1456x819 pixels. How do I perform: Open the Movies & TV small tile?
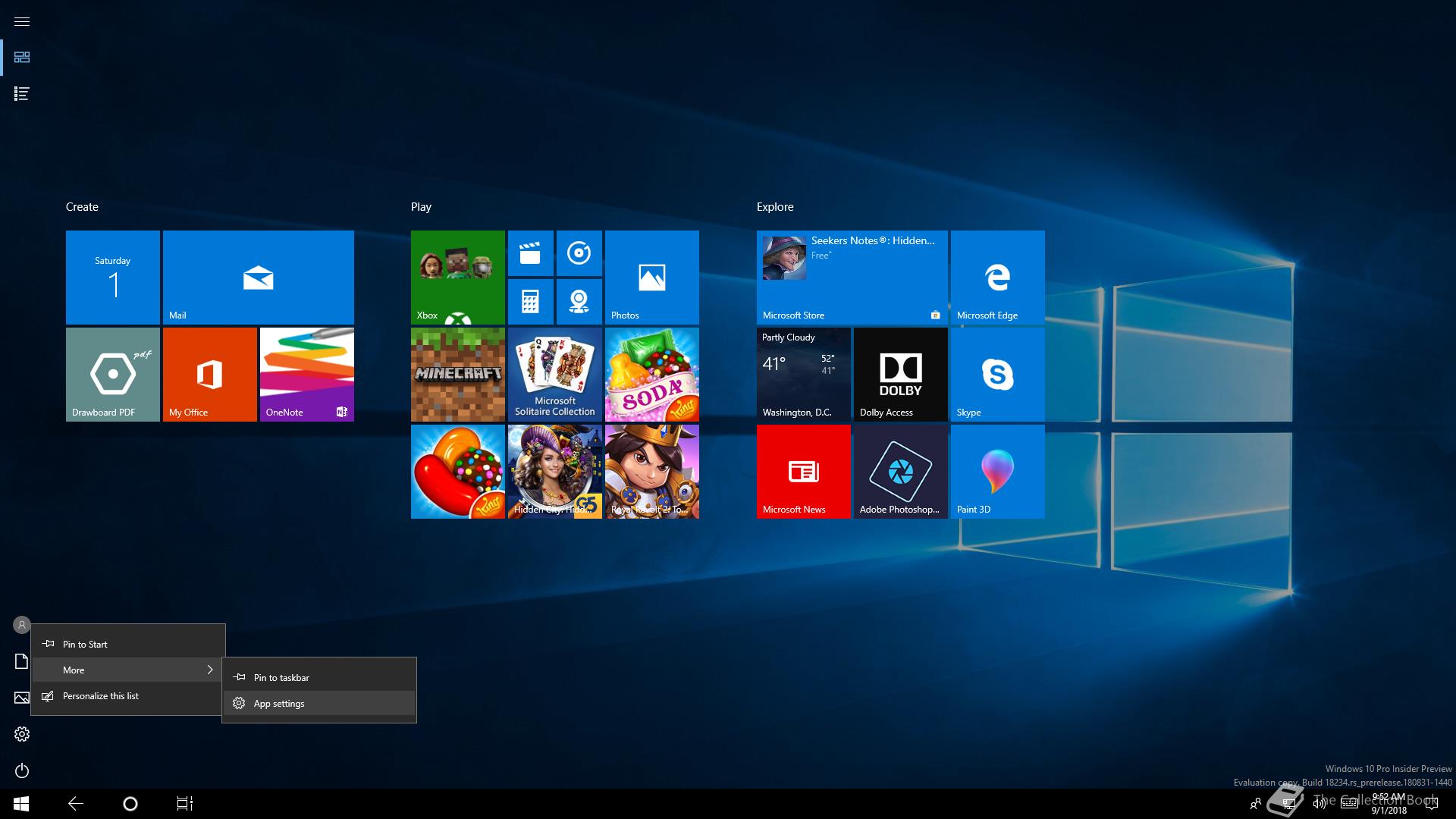(x=531, y=253)
